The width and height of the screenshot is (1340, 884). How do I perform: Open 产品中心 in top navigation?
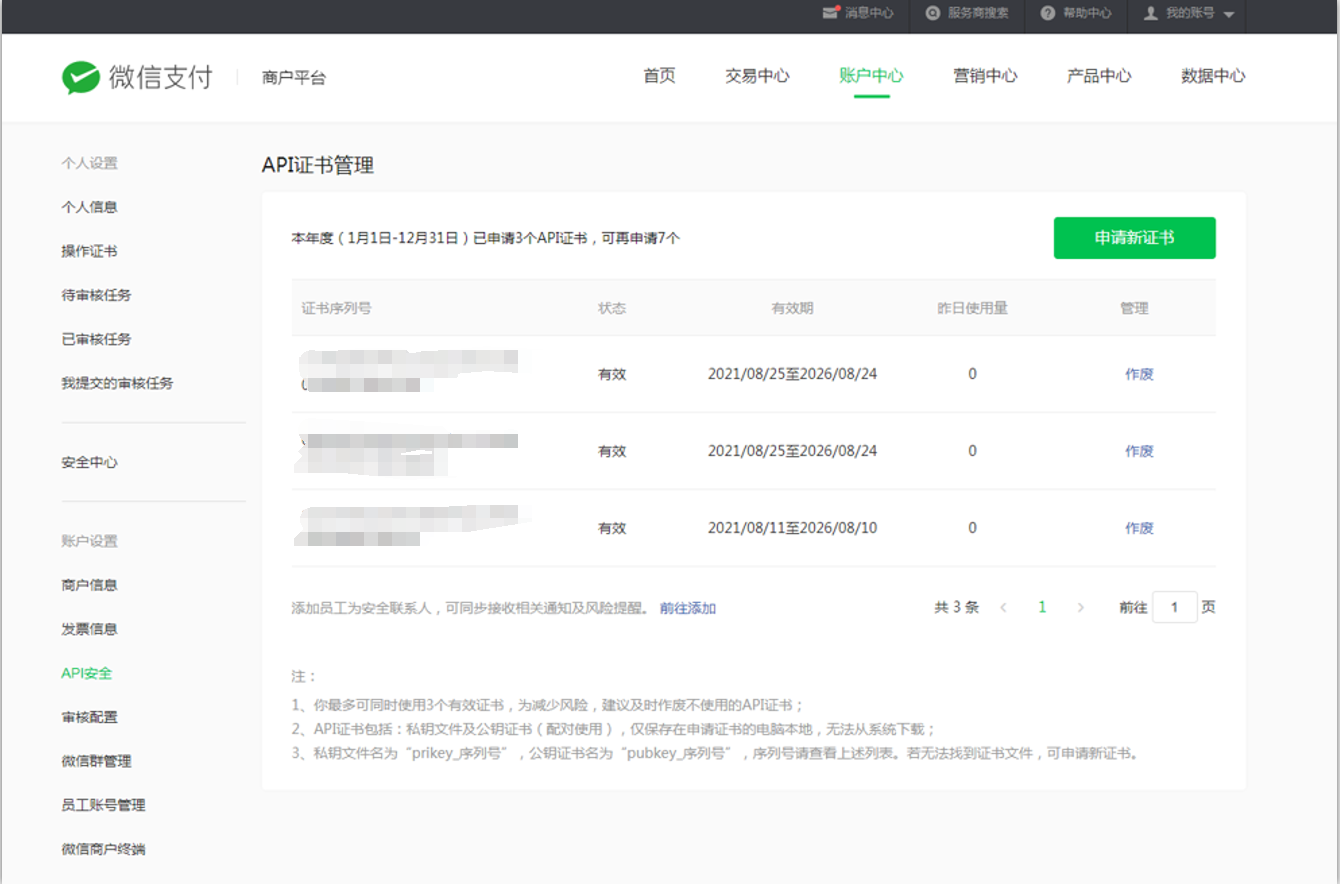click(x=1099, y=76)
